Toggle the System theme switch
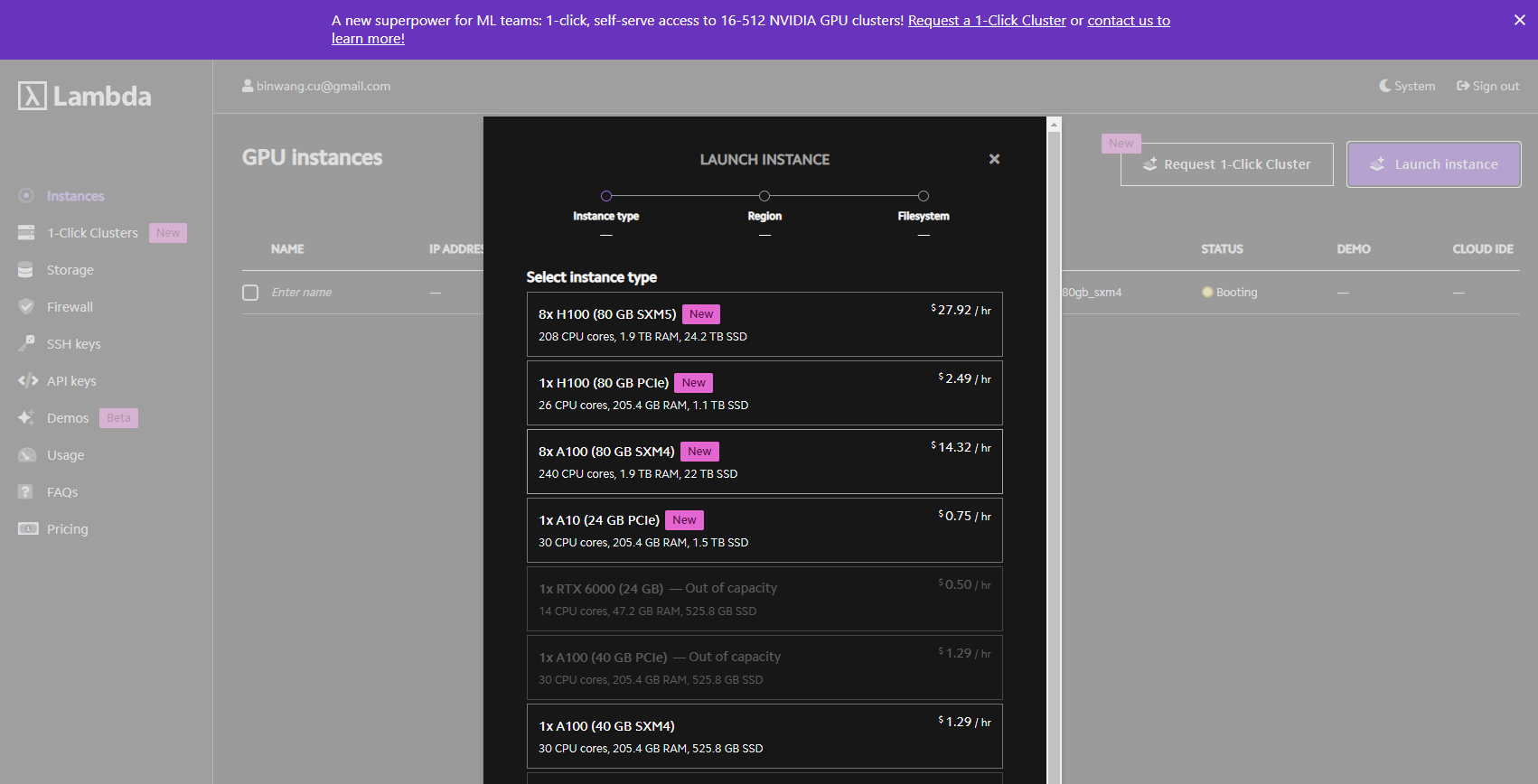The height and width of the screenshot is (784, 1538). pos(1407,87)
